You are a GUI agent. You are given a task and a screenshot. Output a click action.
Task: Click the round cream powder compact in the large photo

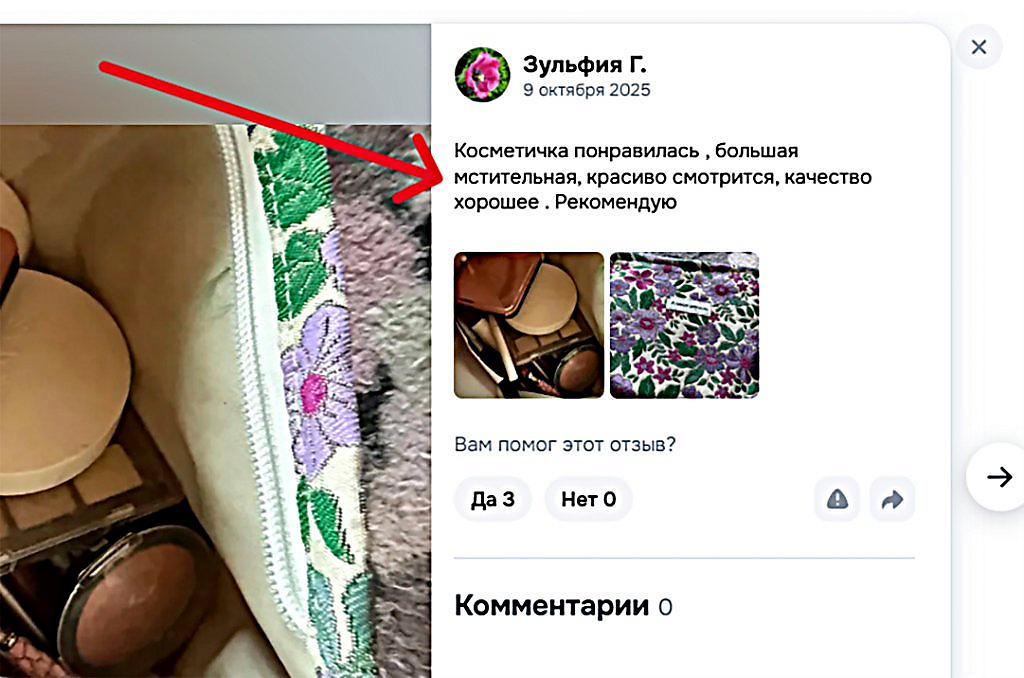click(62, 379)
